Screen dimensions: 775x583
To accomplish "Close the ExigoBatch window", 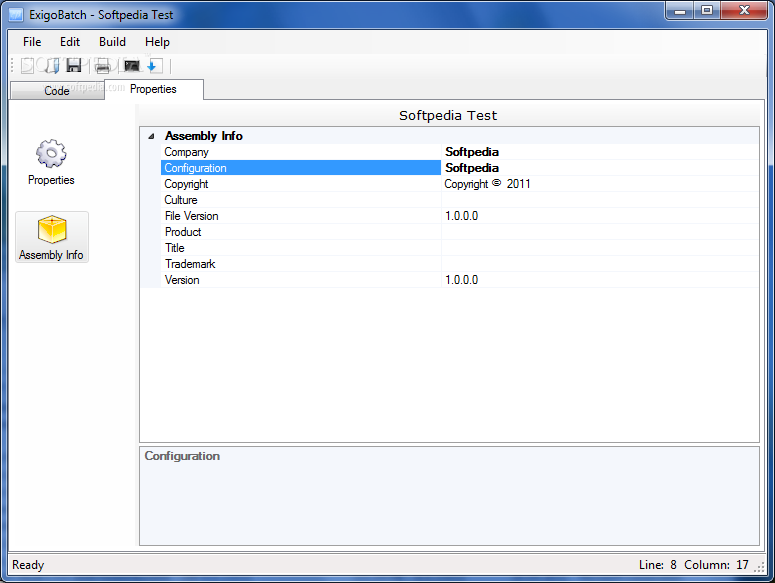I will [744, 10].
